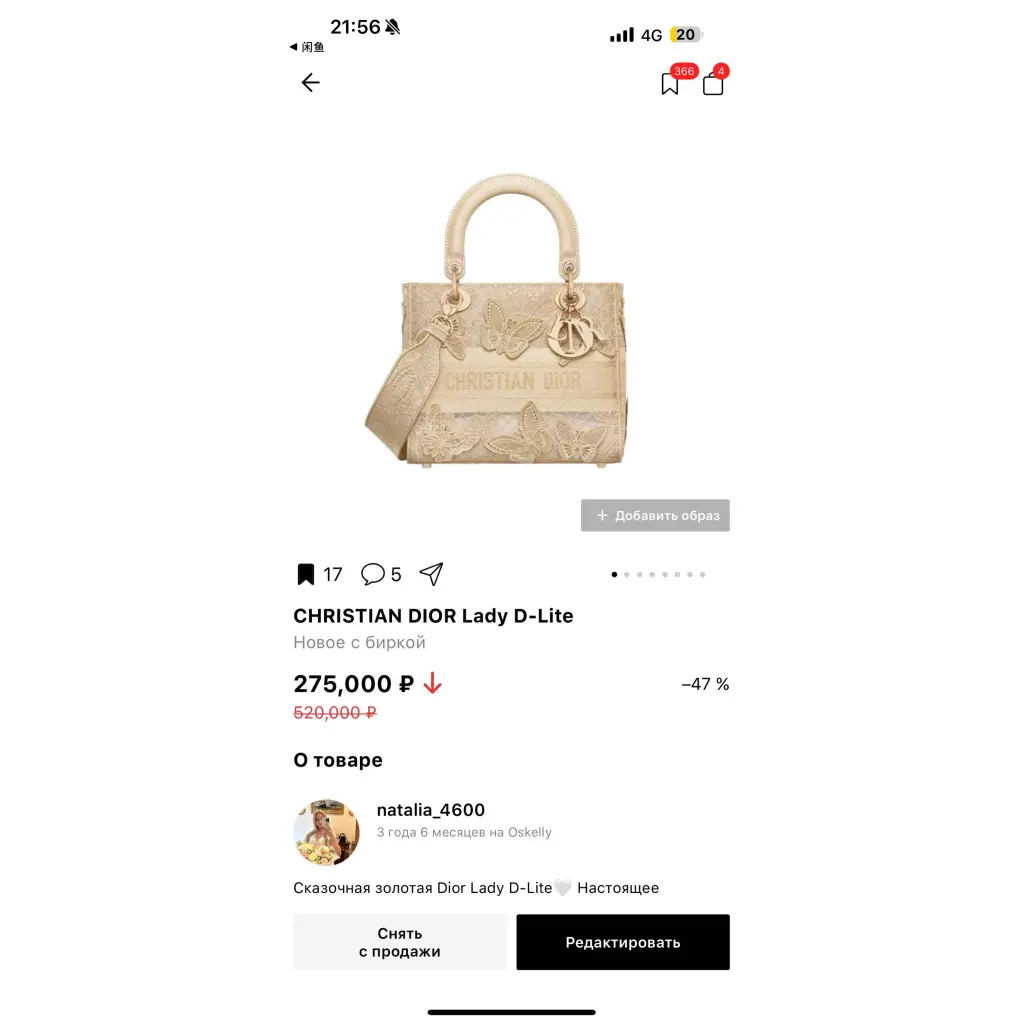
Task: Open seller name natalia_4600
Action: coord(431,810)
